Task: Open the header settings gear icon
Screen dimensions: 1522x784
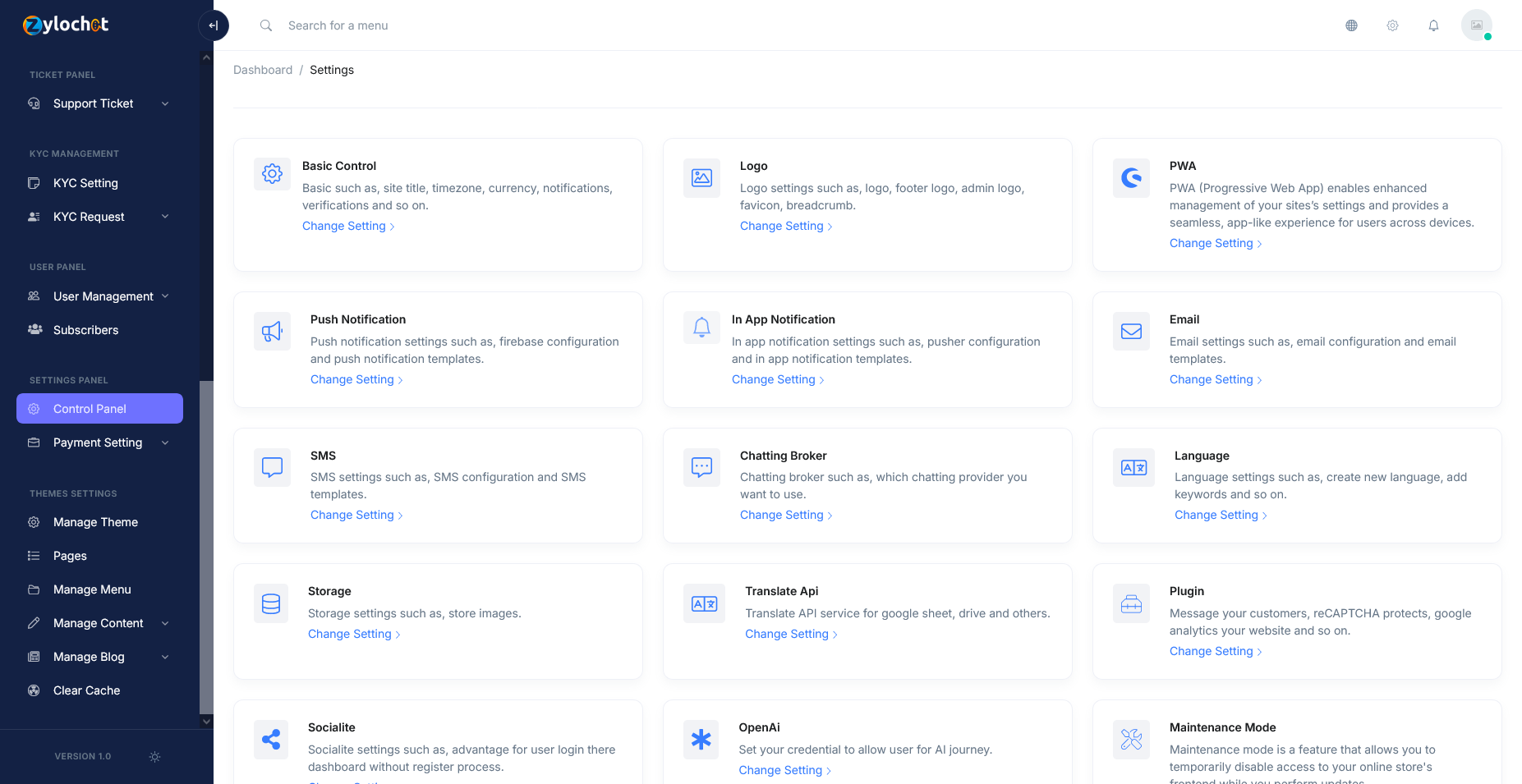Action: point(1392,25)
